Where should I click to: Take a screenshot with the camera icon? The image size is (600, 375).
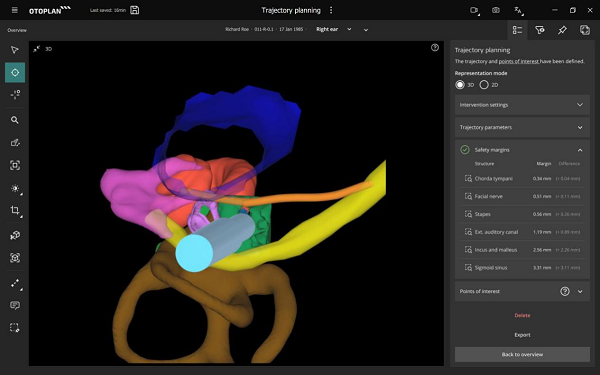point(496,10)
